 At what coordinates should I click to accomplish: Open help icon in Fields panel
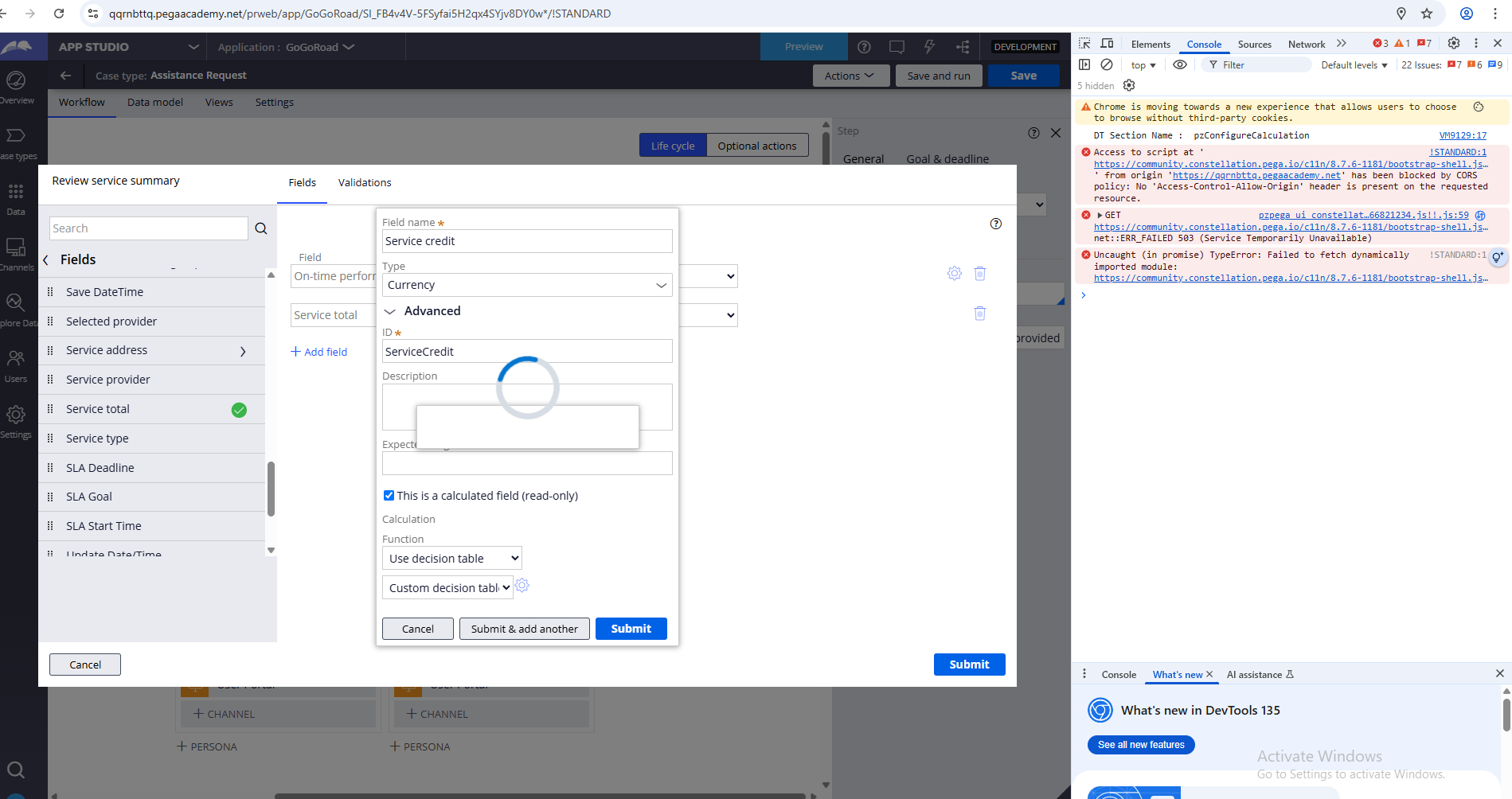coord(996,224)
